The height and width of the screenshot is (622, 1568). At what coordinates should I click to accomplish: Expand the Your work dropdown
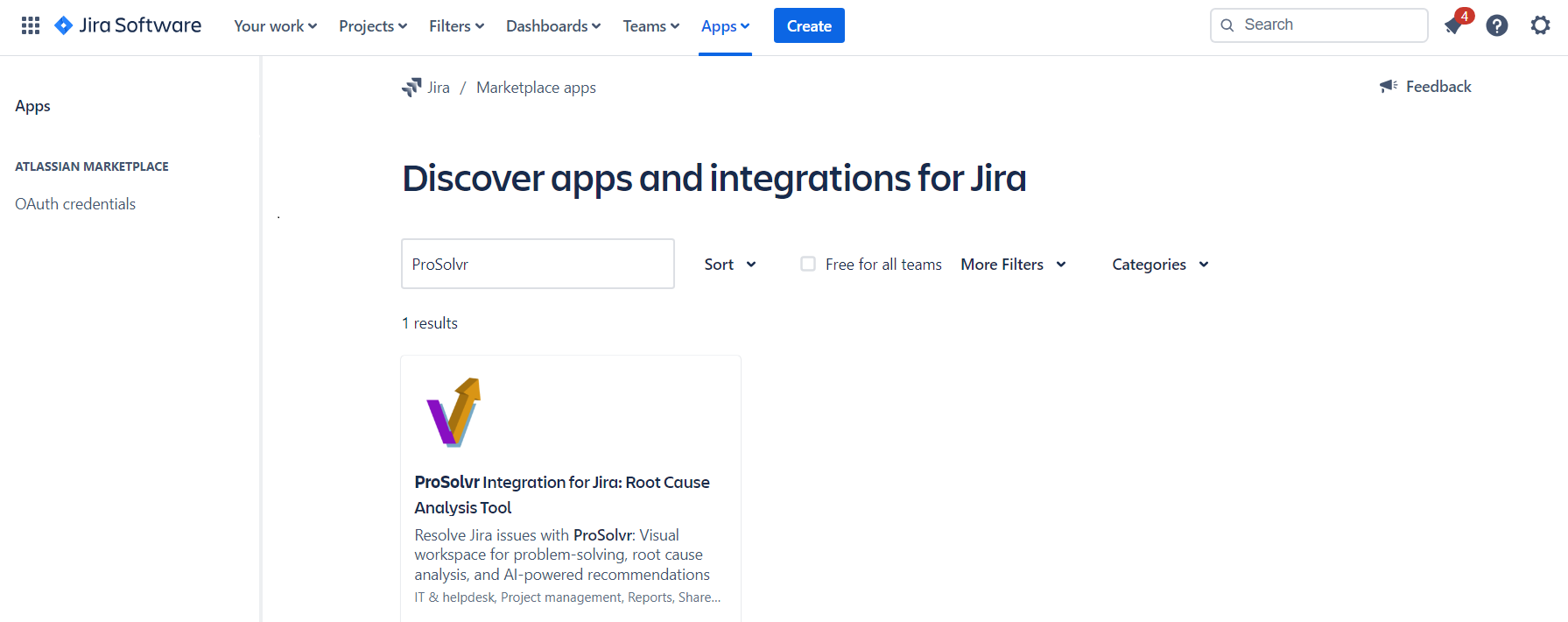(275, 26)
